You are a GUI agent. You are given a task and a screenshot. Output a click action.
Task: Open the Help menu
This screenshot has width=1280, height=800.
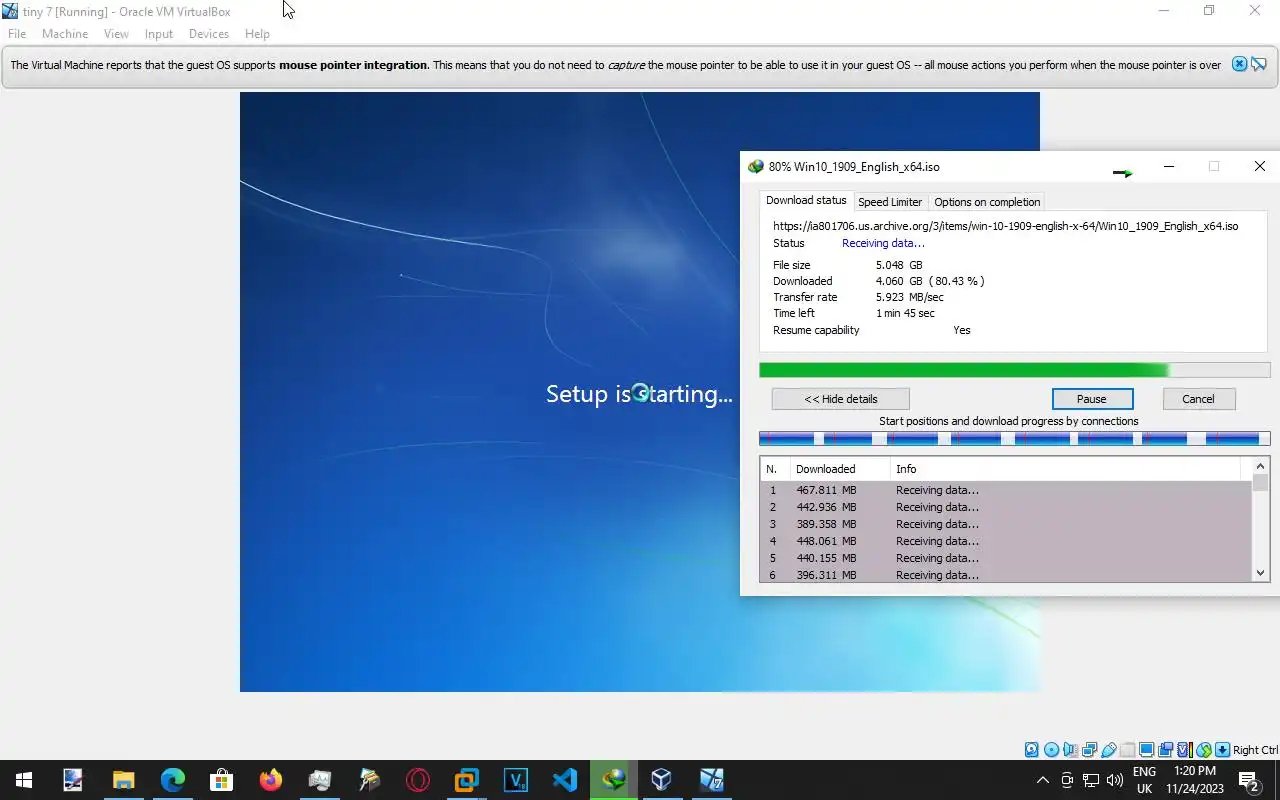257,33
